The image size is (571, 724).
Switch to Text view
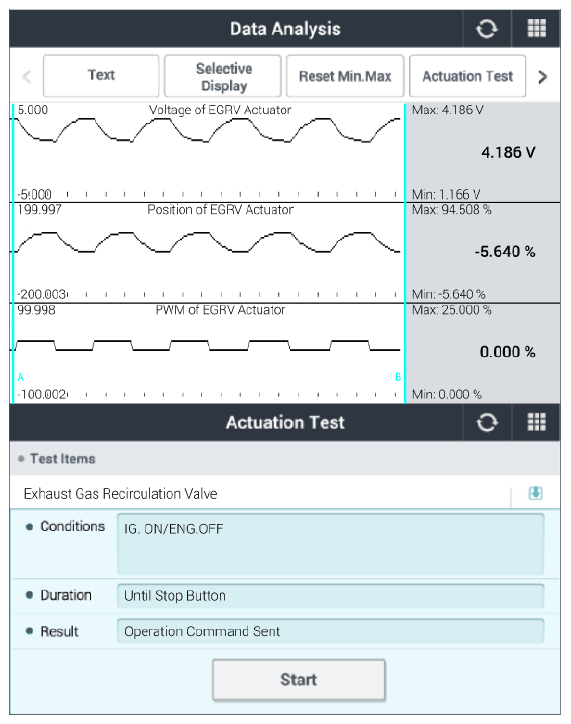pyautogui.click(x=101, y=76)
